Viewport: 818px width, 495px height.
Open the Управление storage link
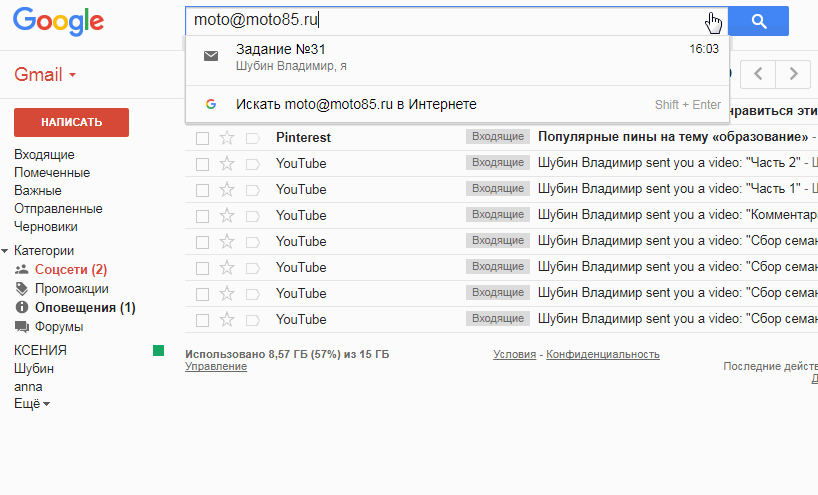tap(215, 367)
